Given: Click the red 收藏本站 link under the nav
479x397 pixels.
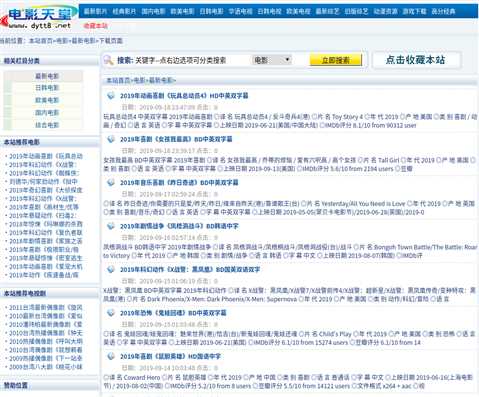Looking at the screenshot, I should click(95, 25).
